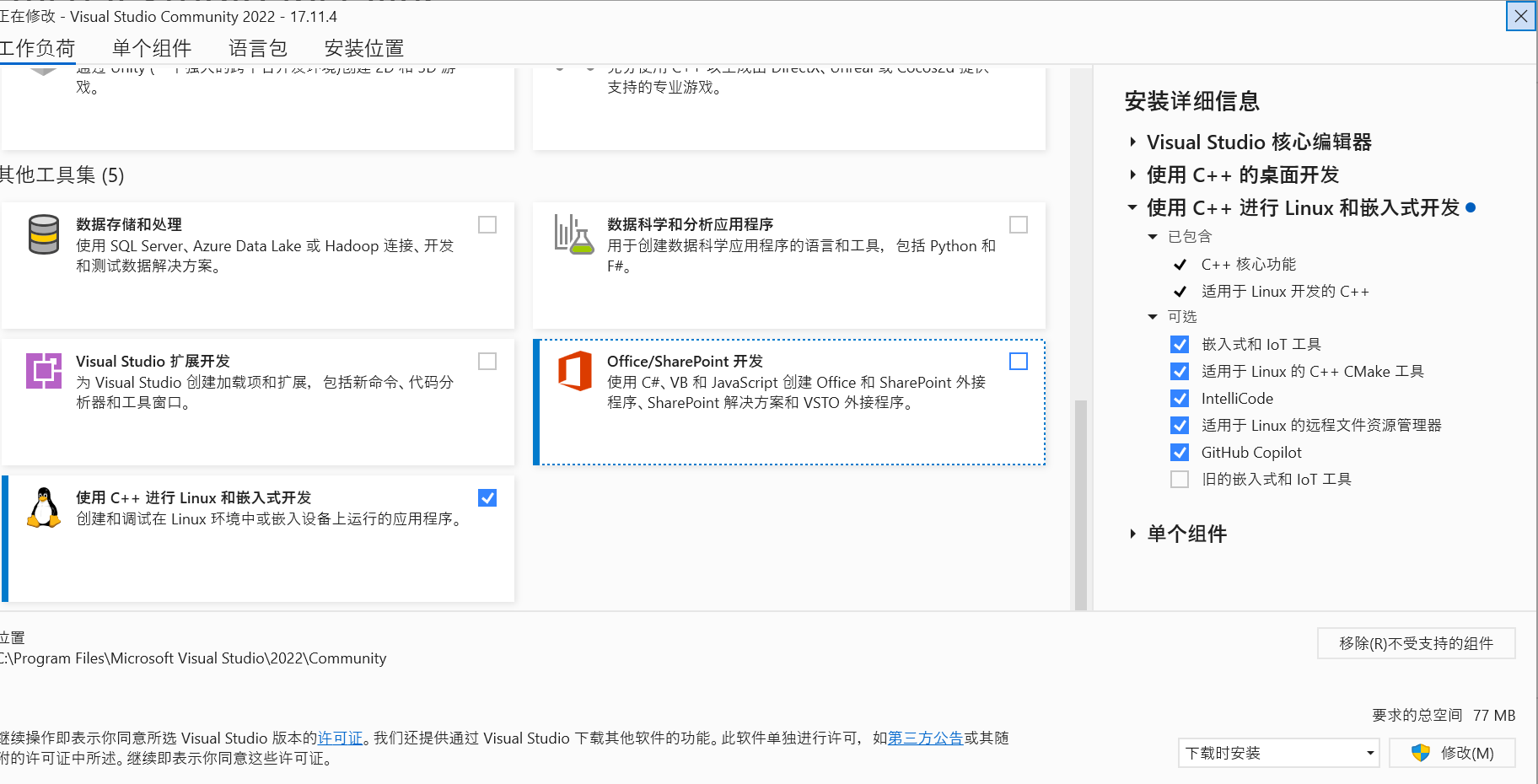Screen dimensions: 1538x784
Task: Click the Linux penguin icon
Action: pyautogui.click(x=44, y=507)
